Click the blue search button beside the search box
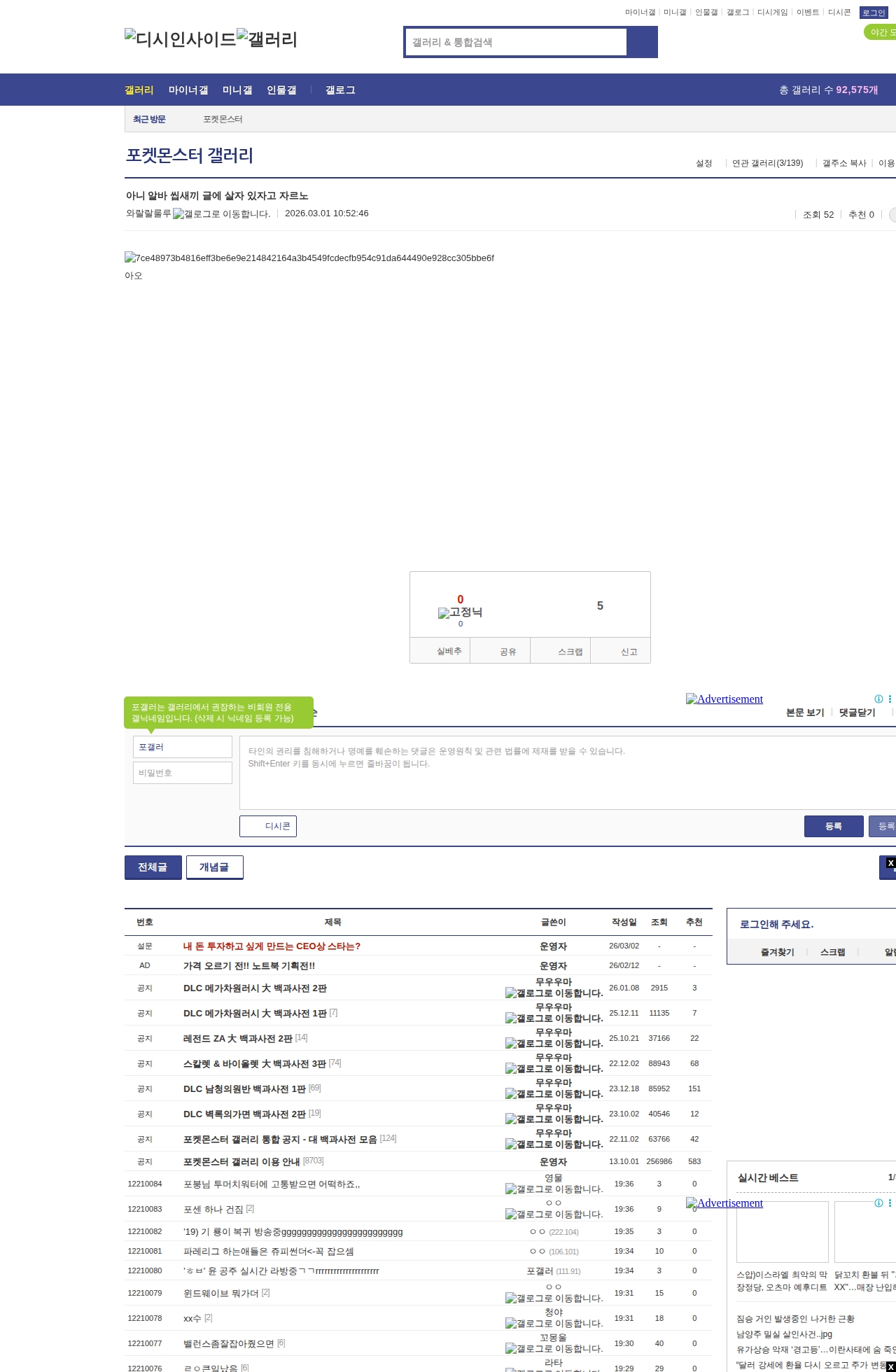Image resolution: width=896 pixels, height=1372 pixels. pos(642,42)
